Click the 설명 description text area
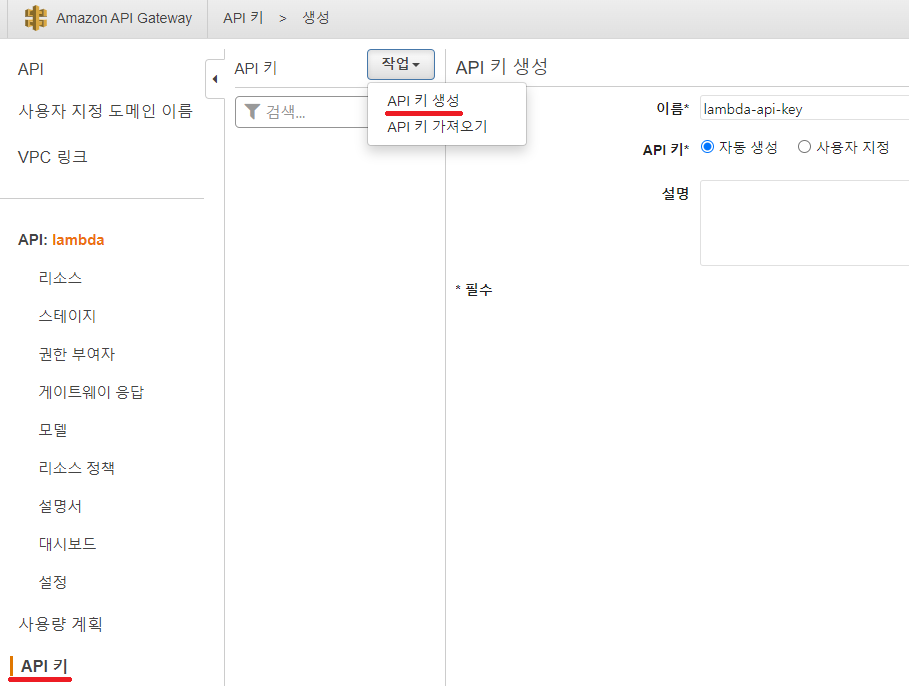The width and height of the screenshot is (909, 695). pos(805,223)
